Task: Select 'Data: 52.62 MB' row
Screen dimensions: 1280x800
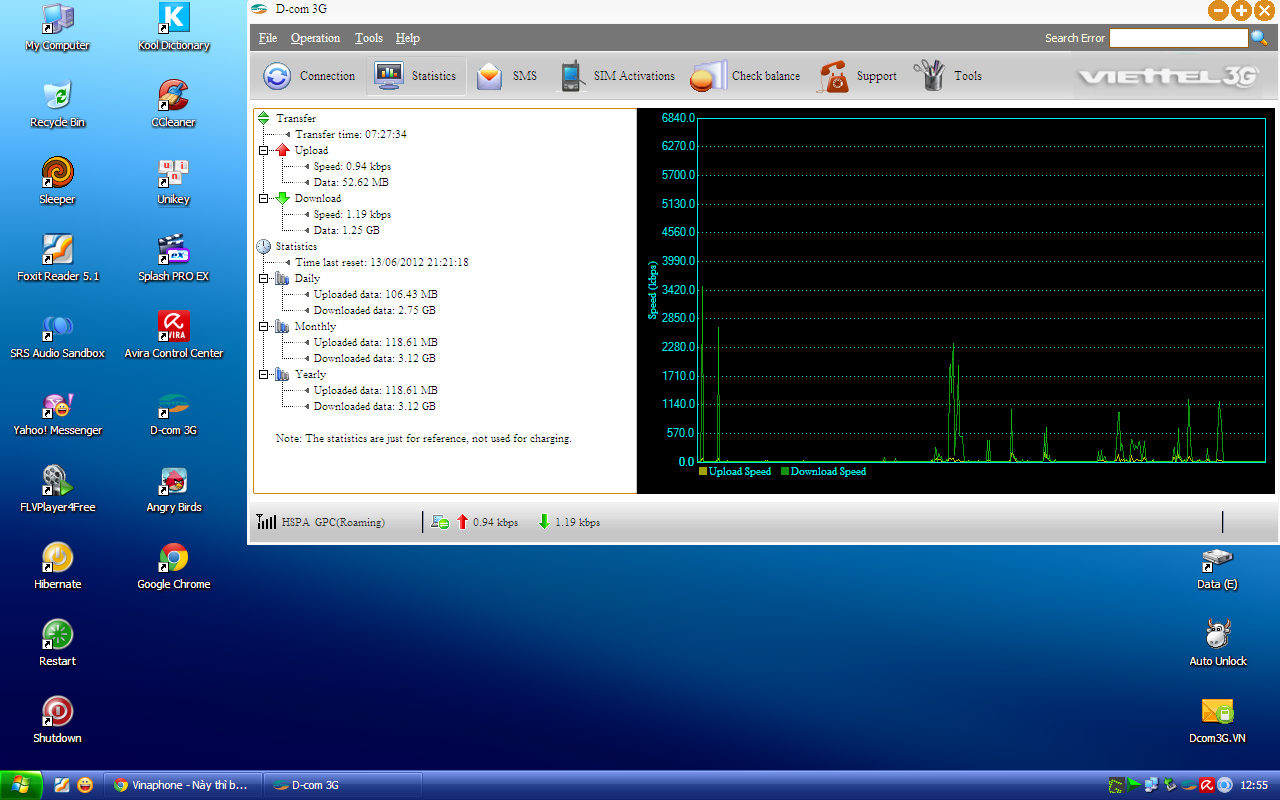Action: [351, 182]
